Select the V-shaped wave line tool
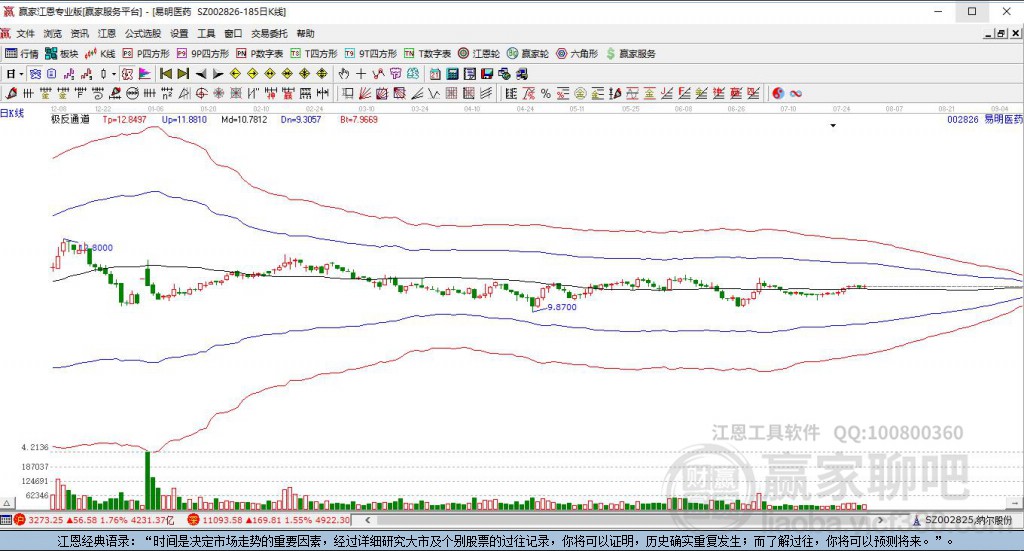The image size is (1024, 551). (x=434, y=93)
